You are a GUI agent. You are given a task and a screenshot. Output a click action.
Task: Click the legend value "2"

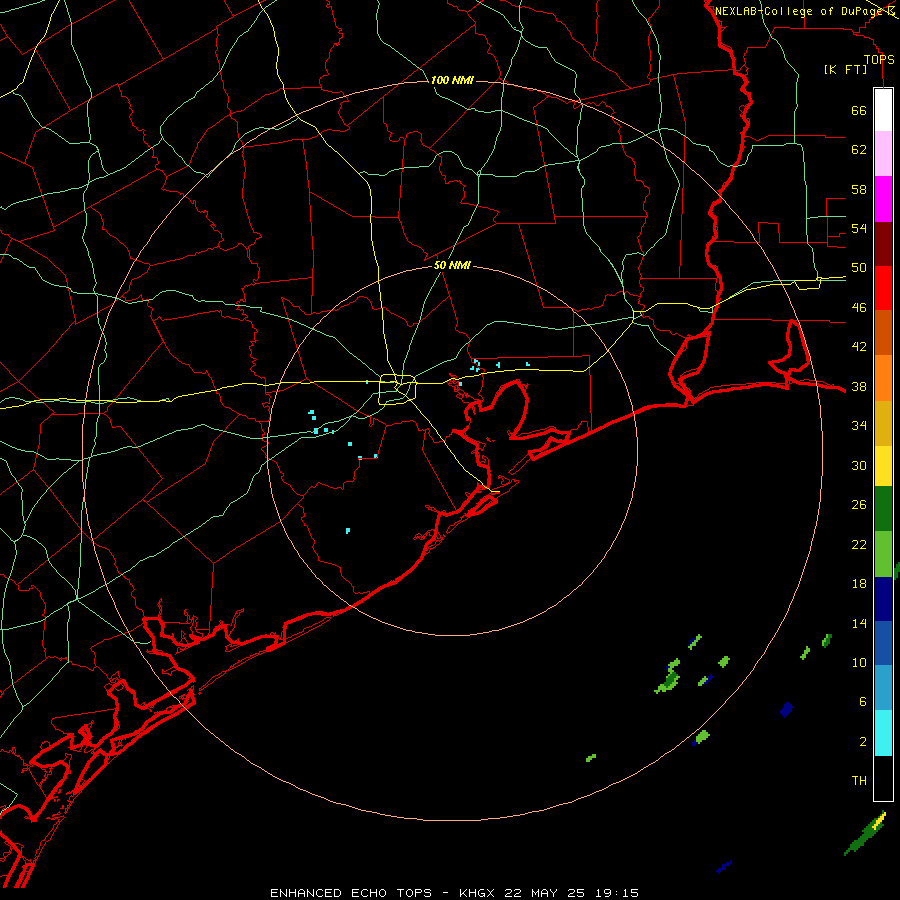click(862, 742)
